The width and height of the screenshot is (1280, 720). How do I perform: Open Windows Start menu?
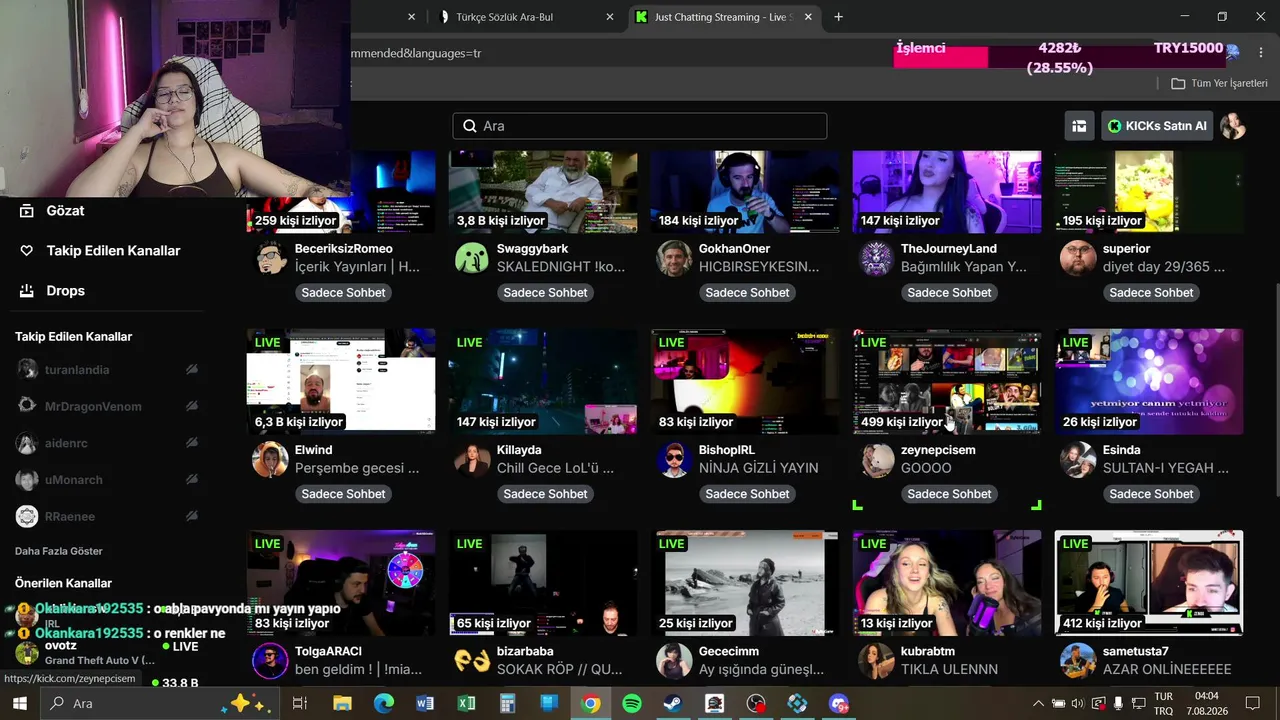(19, 704)
